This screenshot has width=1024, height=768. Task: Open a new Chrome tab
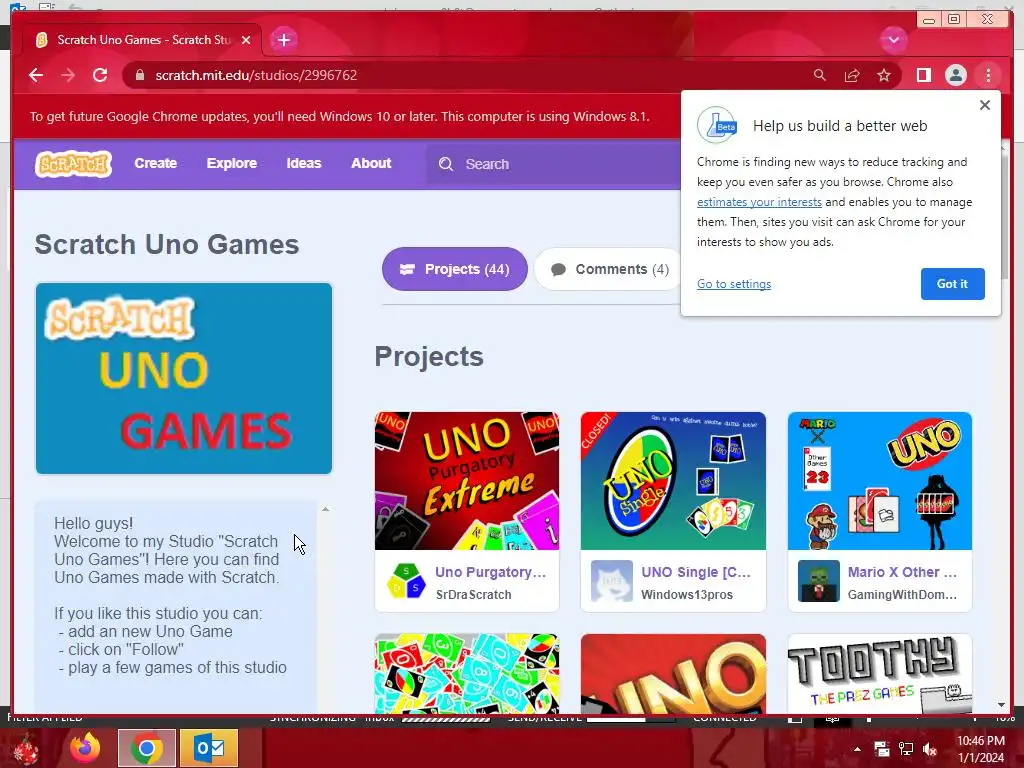click(x=283, y=40)
